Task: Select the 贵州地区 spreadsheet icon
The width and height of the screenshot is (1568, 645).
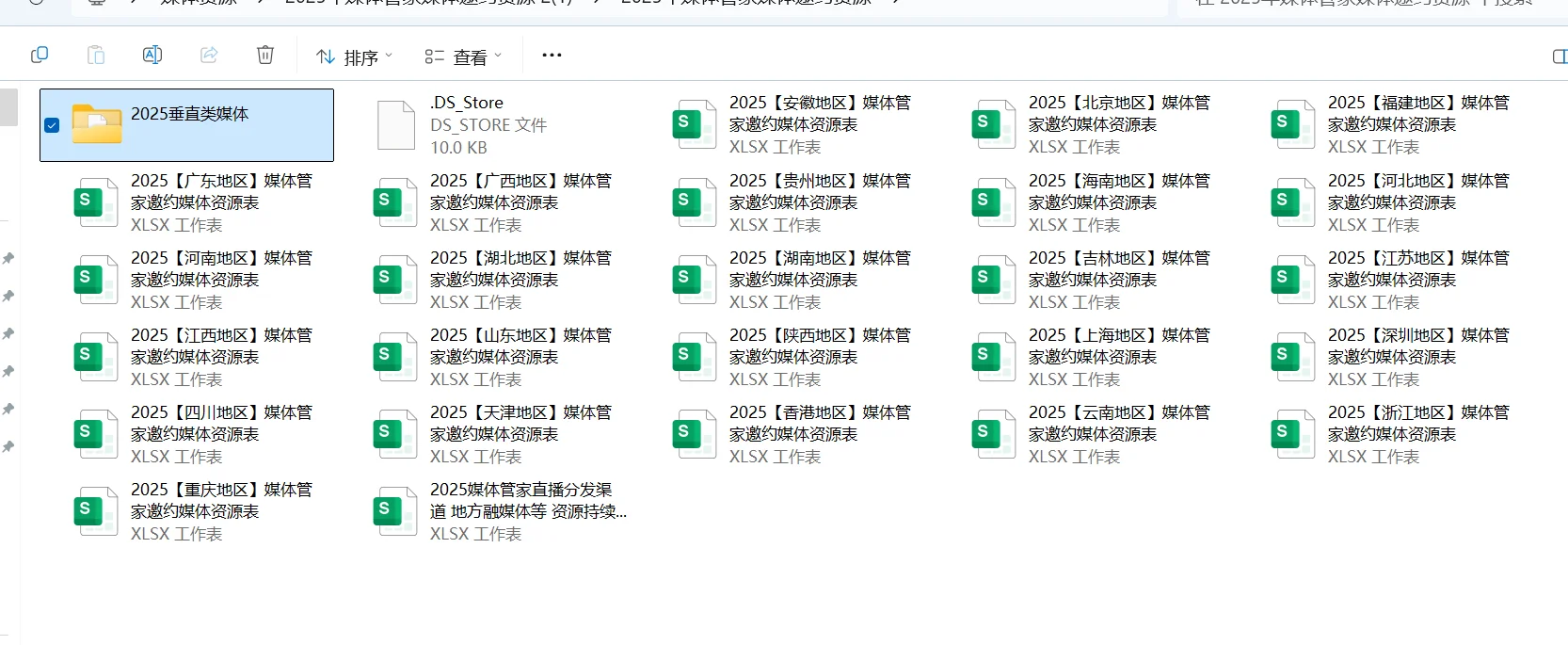Action: (x=695, y=202)
